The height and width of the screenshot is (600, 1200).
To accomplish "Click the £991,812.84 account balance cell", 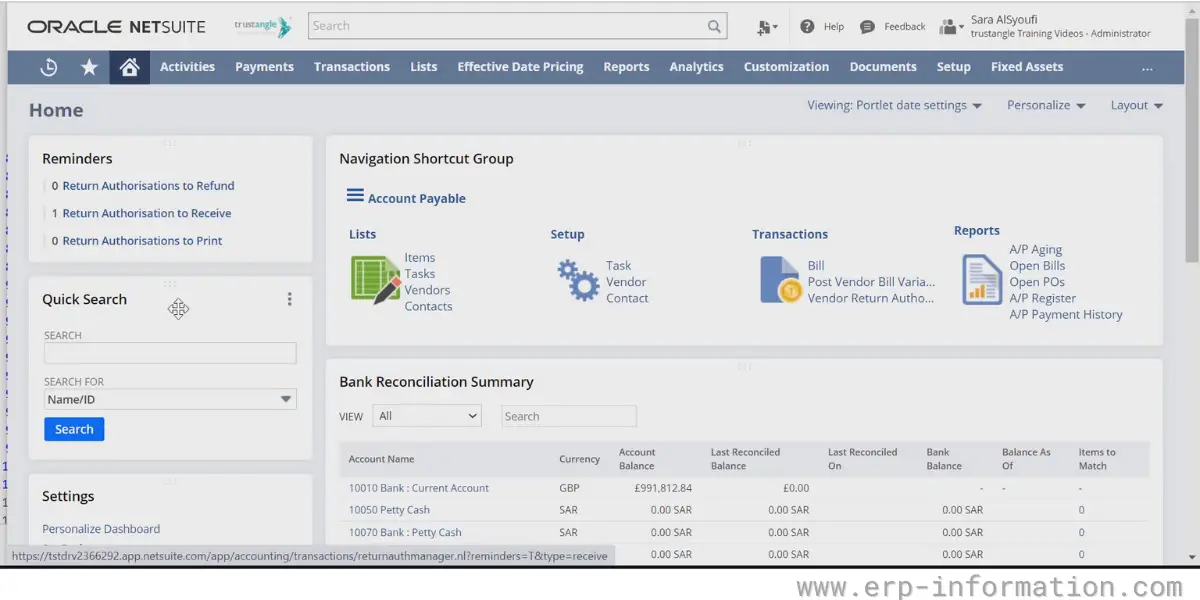I will click(x=663, y=488).
